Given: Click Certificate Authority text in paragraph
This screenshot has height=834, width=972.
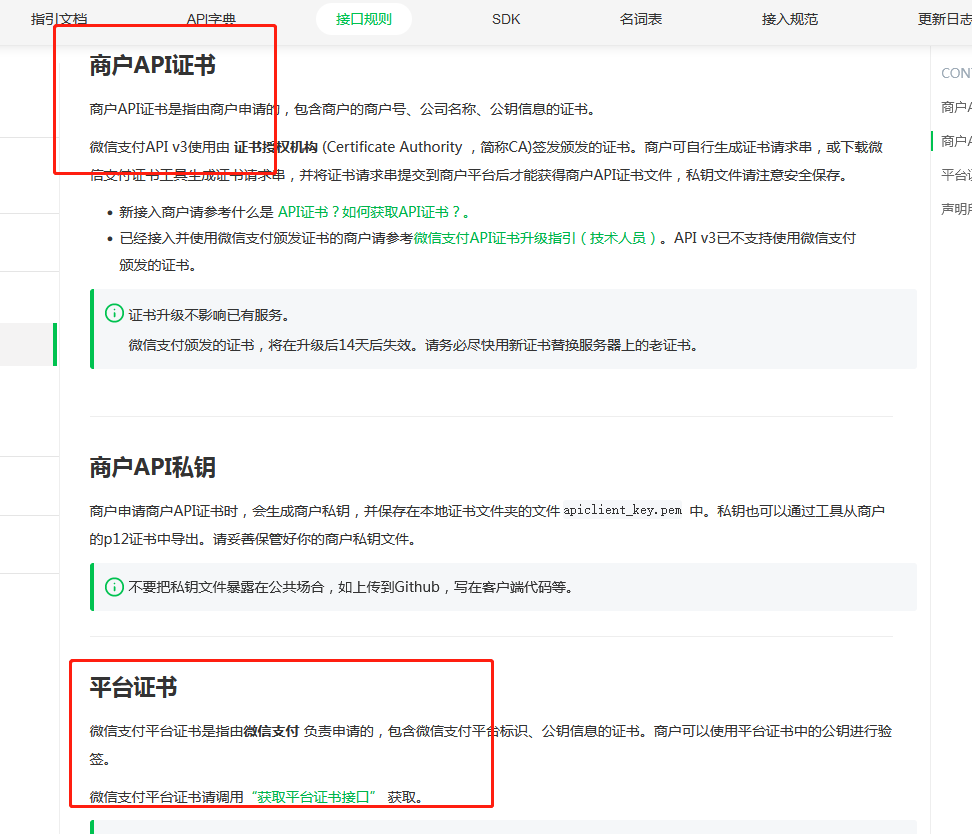Looking at the screenshot, I should [394, 147].
